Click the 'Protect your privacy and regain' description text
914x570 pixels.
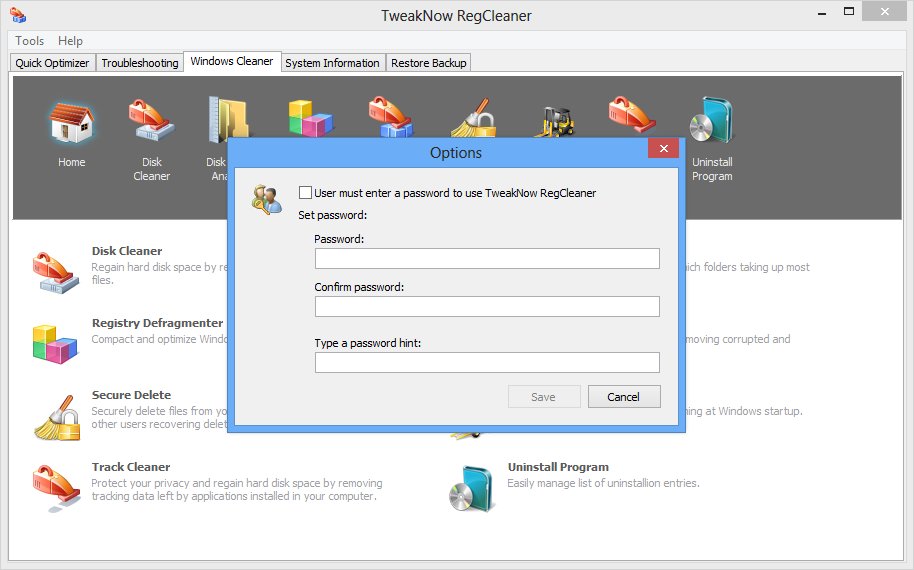[x=237, y=490]
